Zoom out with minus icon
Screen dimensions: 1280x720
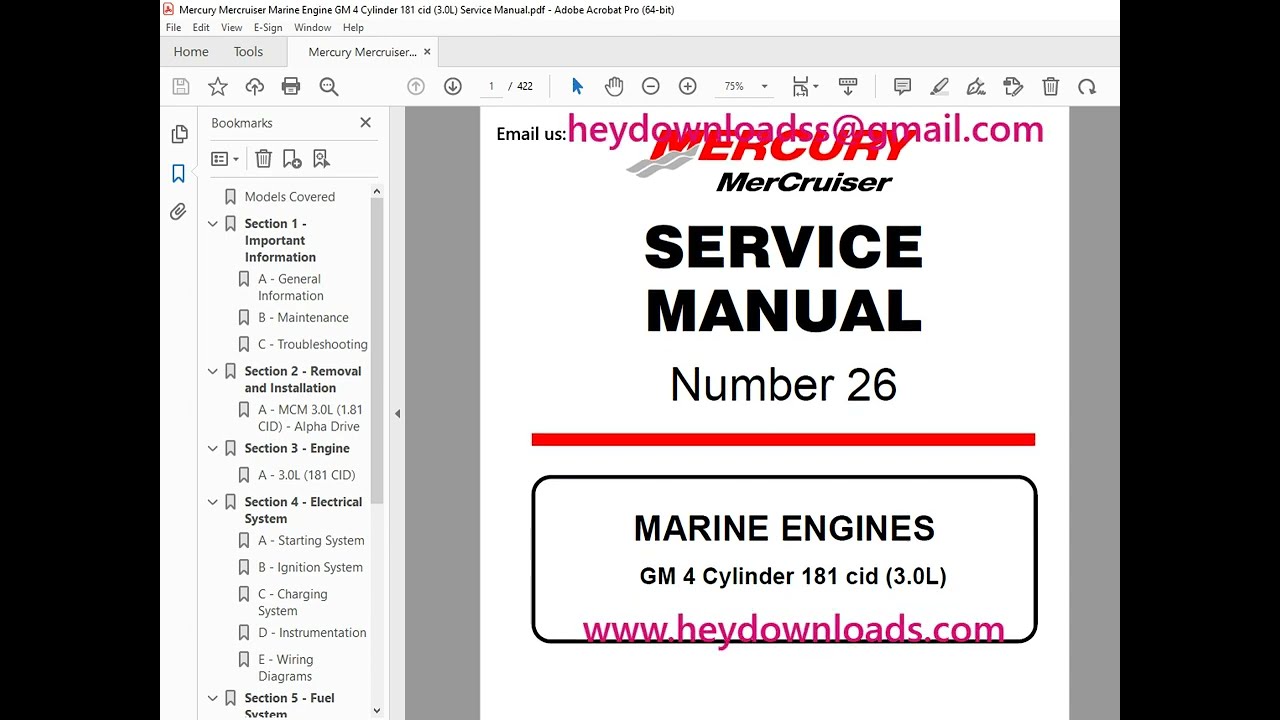pos(651,87)
